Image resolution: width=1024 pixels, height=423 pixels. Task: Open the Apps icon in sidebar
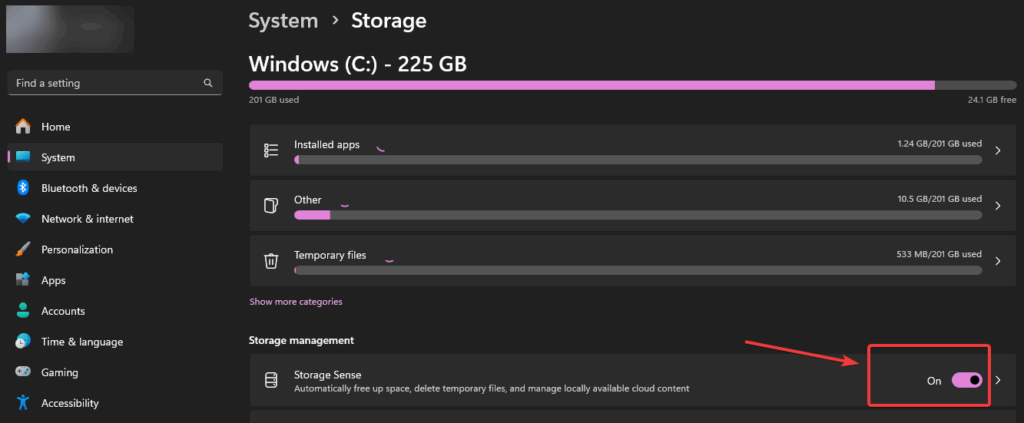click(x=24, y=280)
